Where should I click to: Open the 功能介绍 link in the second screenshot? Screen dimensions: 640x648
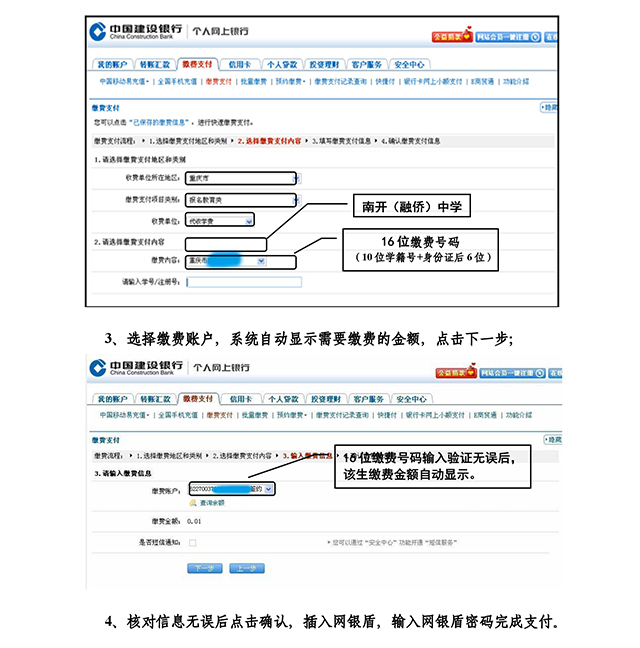[x=519, y=415]
